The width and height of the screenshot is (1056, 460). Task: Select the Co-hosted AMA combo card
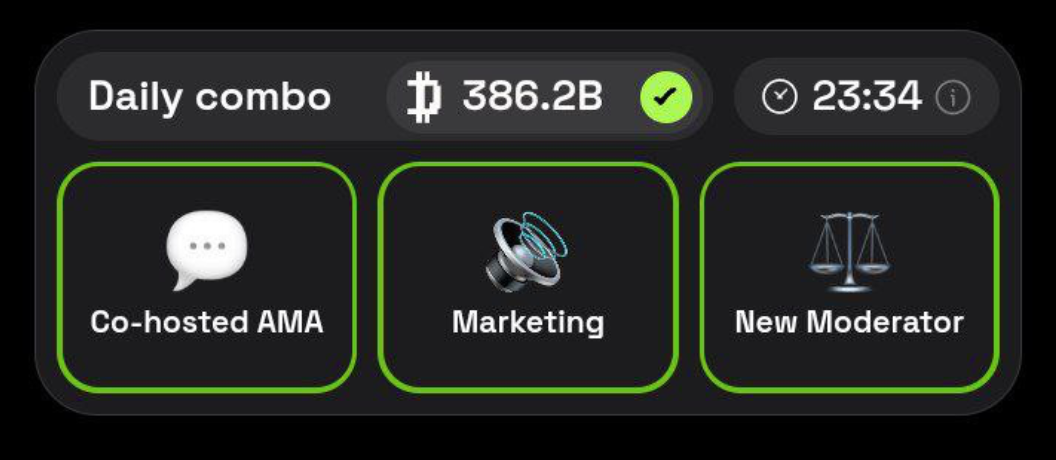(207, 277)
